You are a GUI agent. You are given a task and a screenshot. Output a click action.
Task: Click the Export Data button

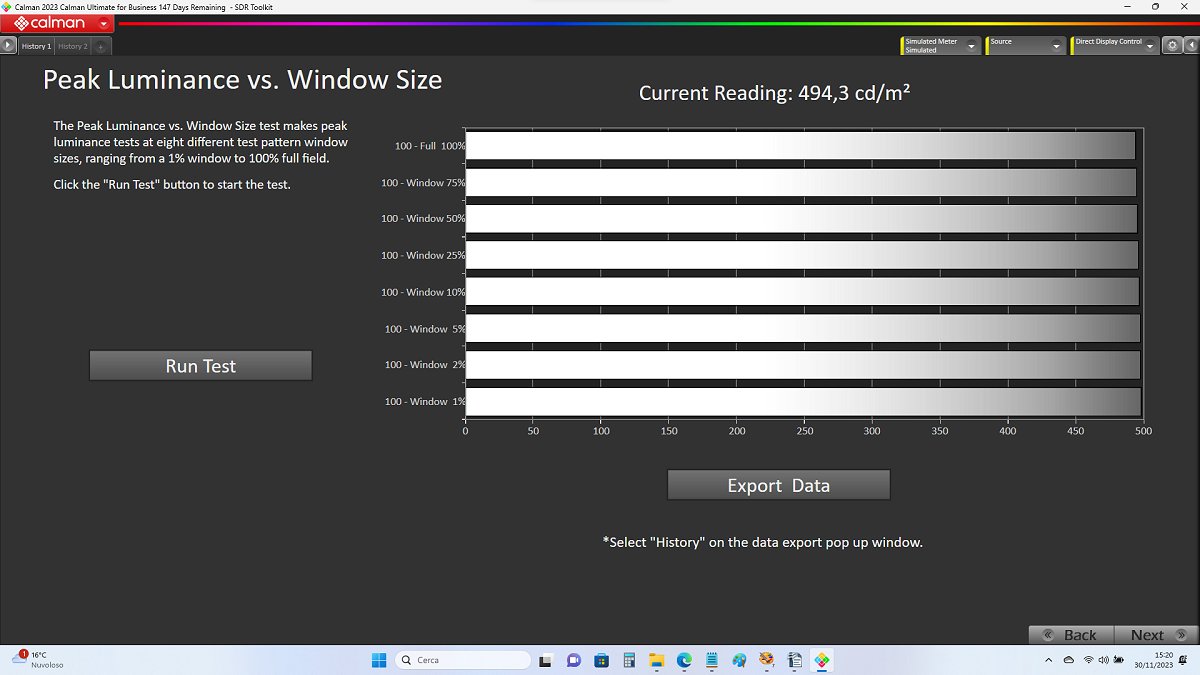[778, 485]
